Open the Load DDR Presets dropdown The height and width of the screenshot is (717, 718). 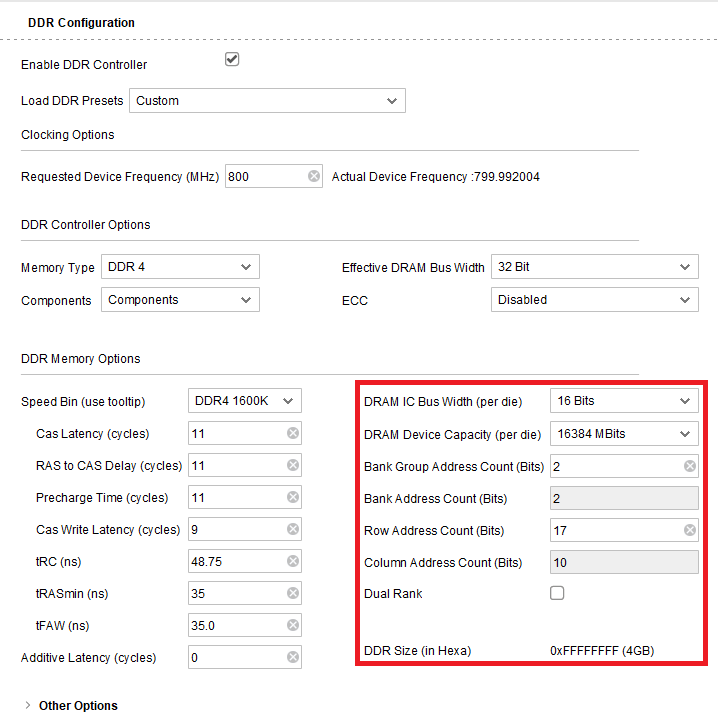point(267,101)
